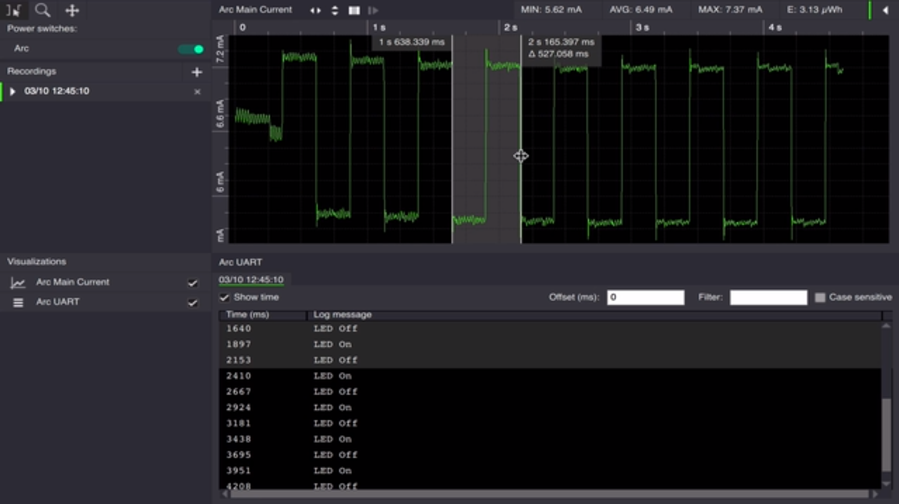Enable the Case sensitive checkbox
The height and width of the screenshot is (504, 899).
coord(820,297)
